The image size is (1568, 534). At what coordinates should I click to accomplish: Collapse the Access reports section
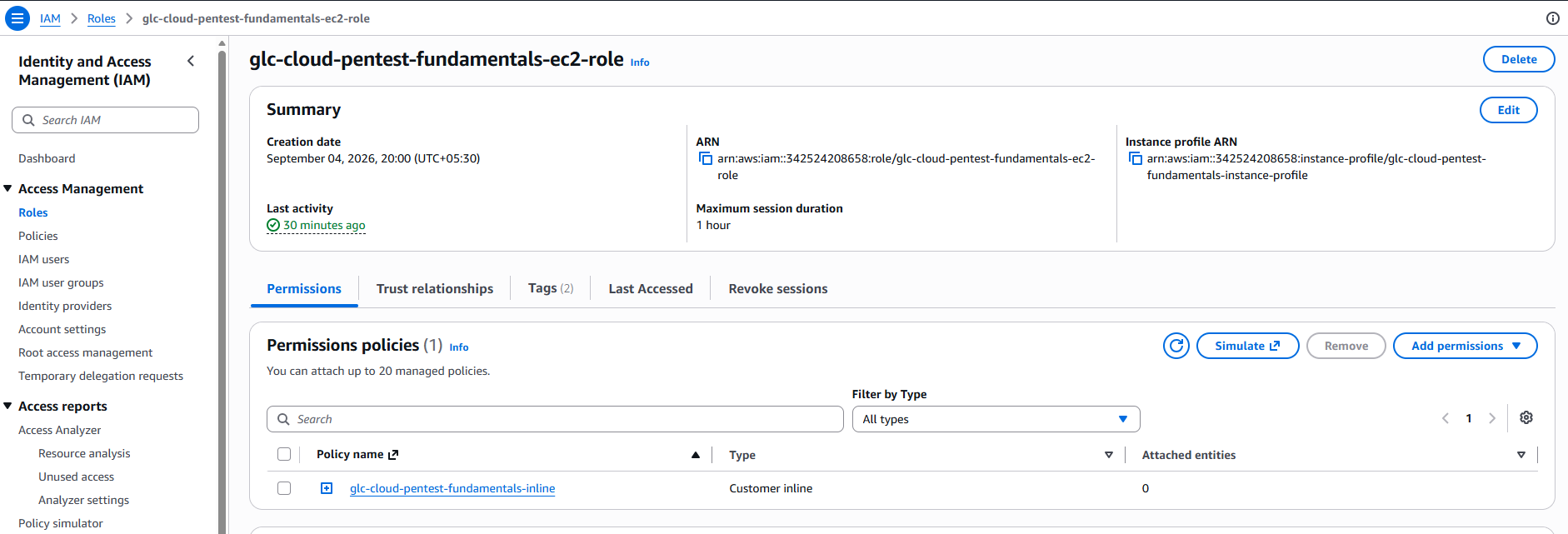[x=7, y=406]
